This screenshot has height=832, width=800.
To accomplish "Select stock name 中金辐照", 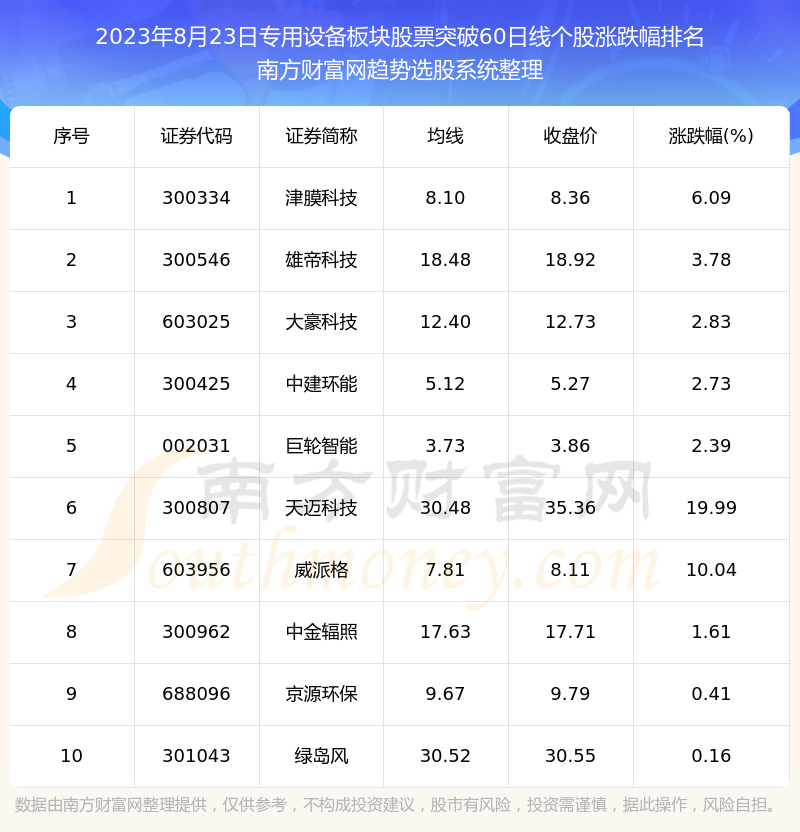I will pyautogui.click(x=321, y=632).
